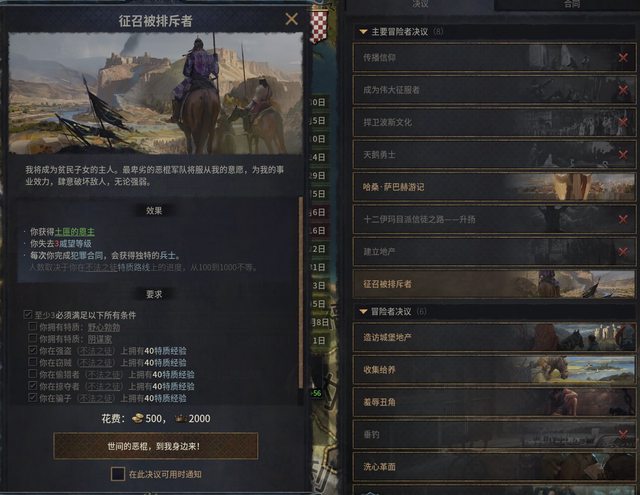The height and width of the screenshot is (495, 640).
Task: Open the 哈桑·萨巴赫游记 decision
Action: tap(494, 187)
